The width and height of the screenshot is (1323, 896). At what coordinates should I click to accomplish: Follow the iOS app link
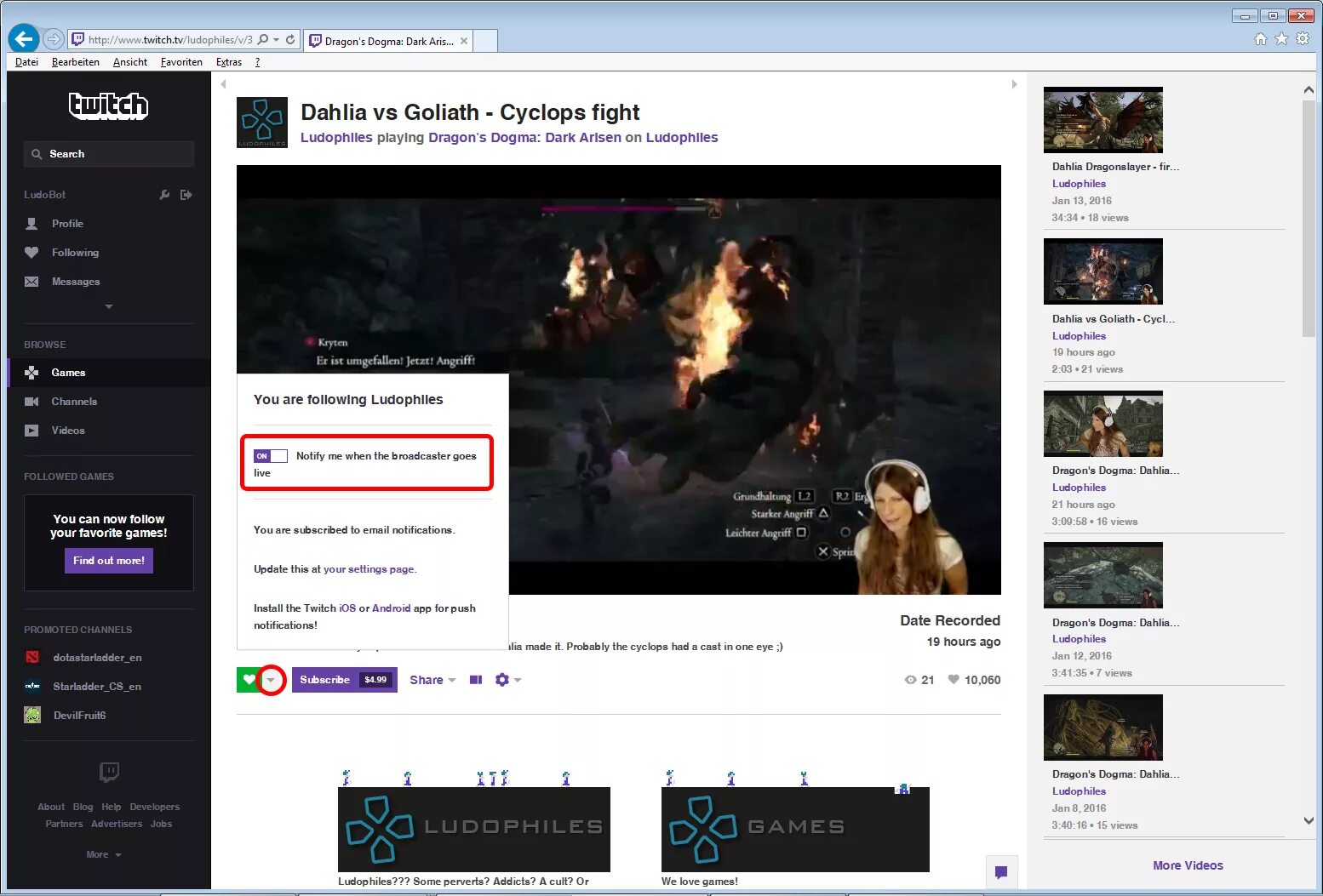click(x=347, y=608)
